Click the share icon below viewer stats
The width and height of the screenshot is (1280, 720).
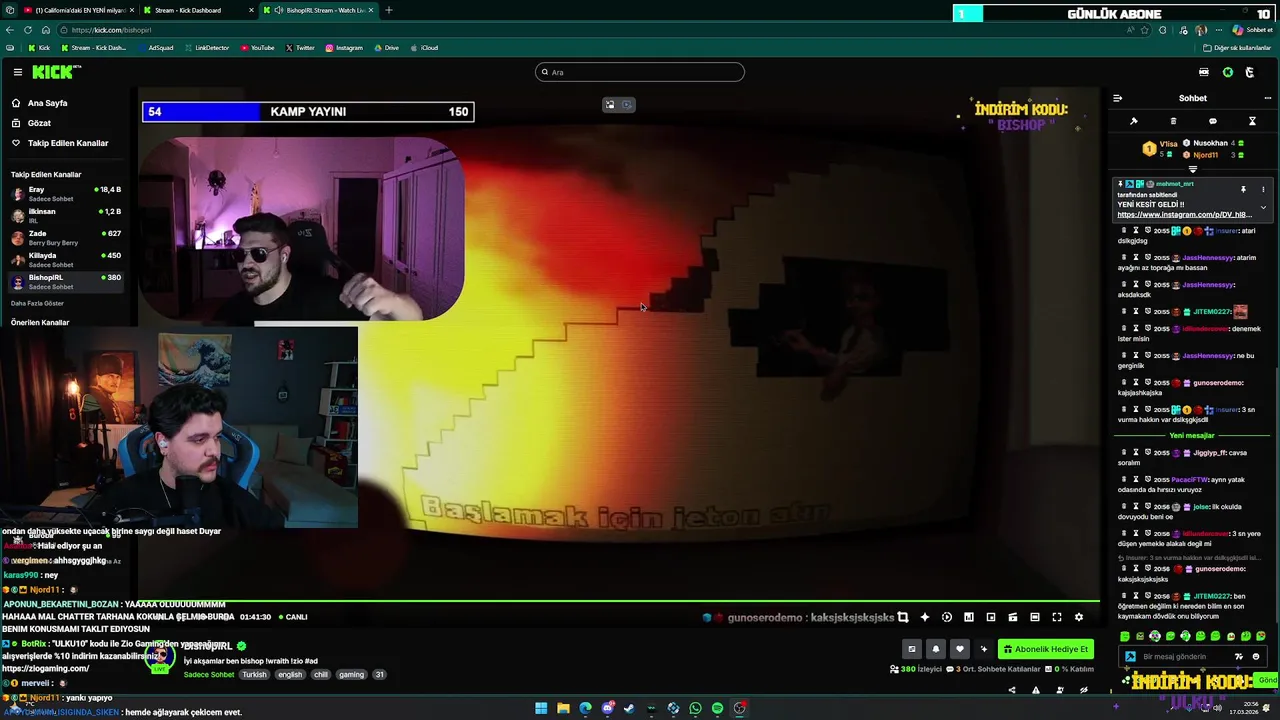point(1011,690)
